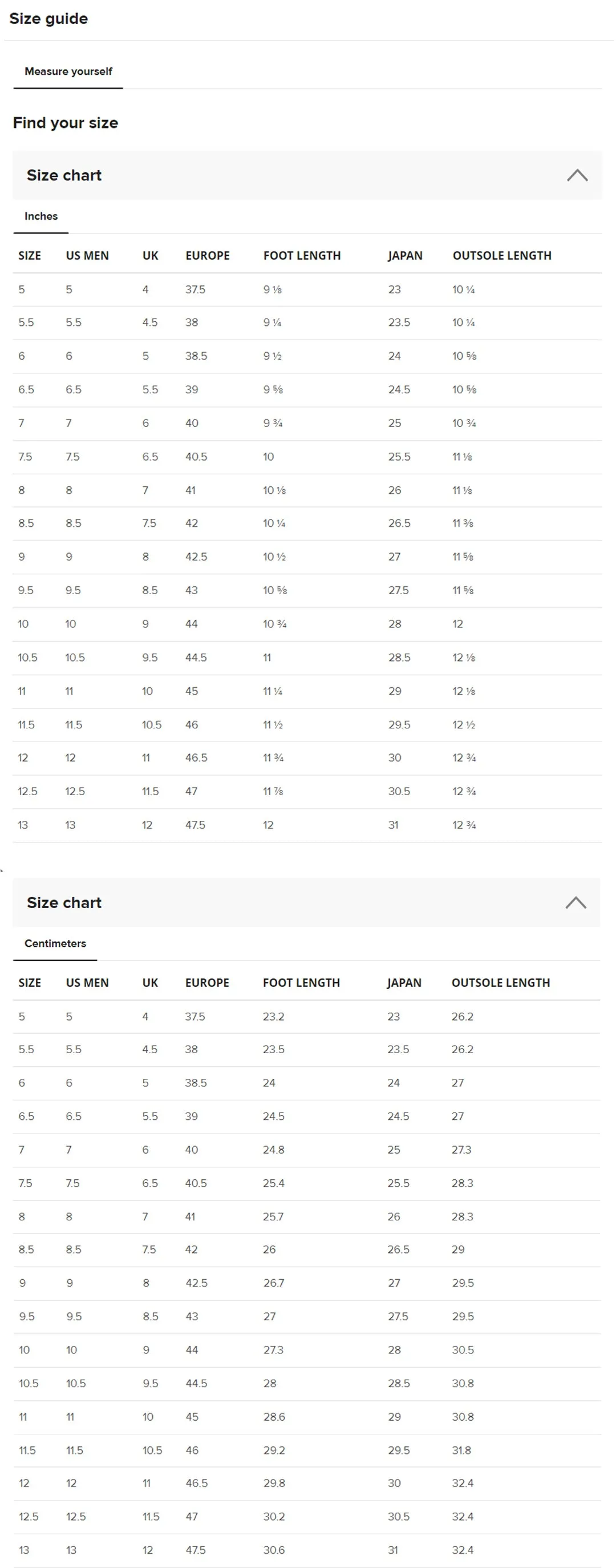Click the US MEN header in inches table

[x=87, y=256]
